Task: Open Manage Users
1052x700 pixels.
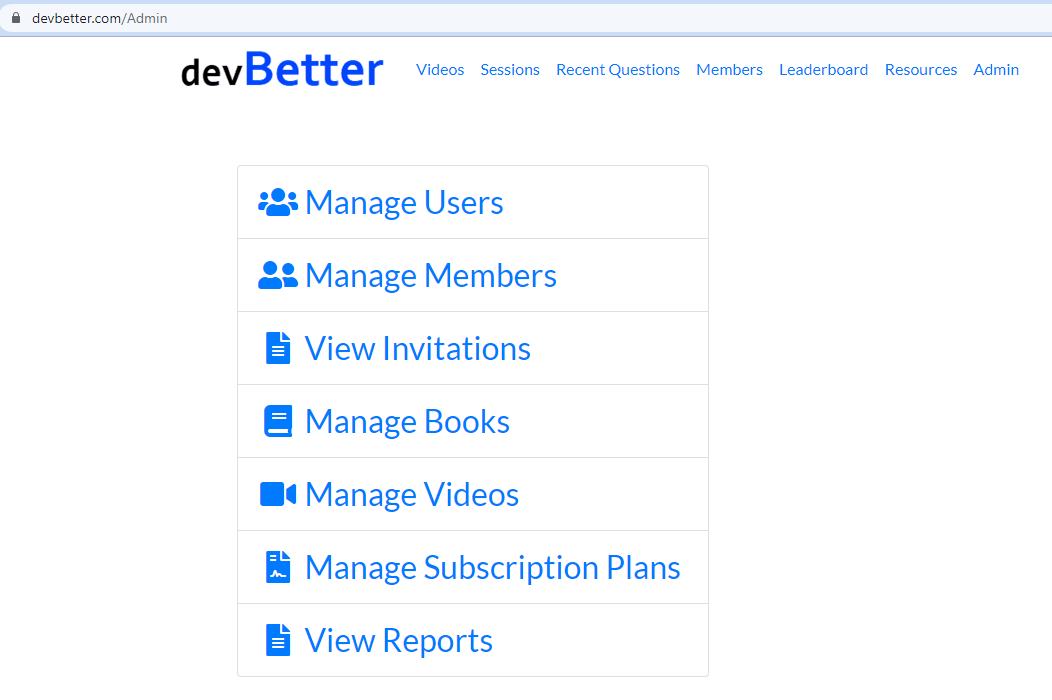Action: [404, 202]
